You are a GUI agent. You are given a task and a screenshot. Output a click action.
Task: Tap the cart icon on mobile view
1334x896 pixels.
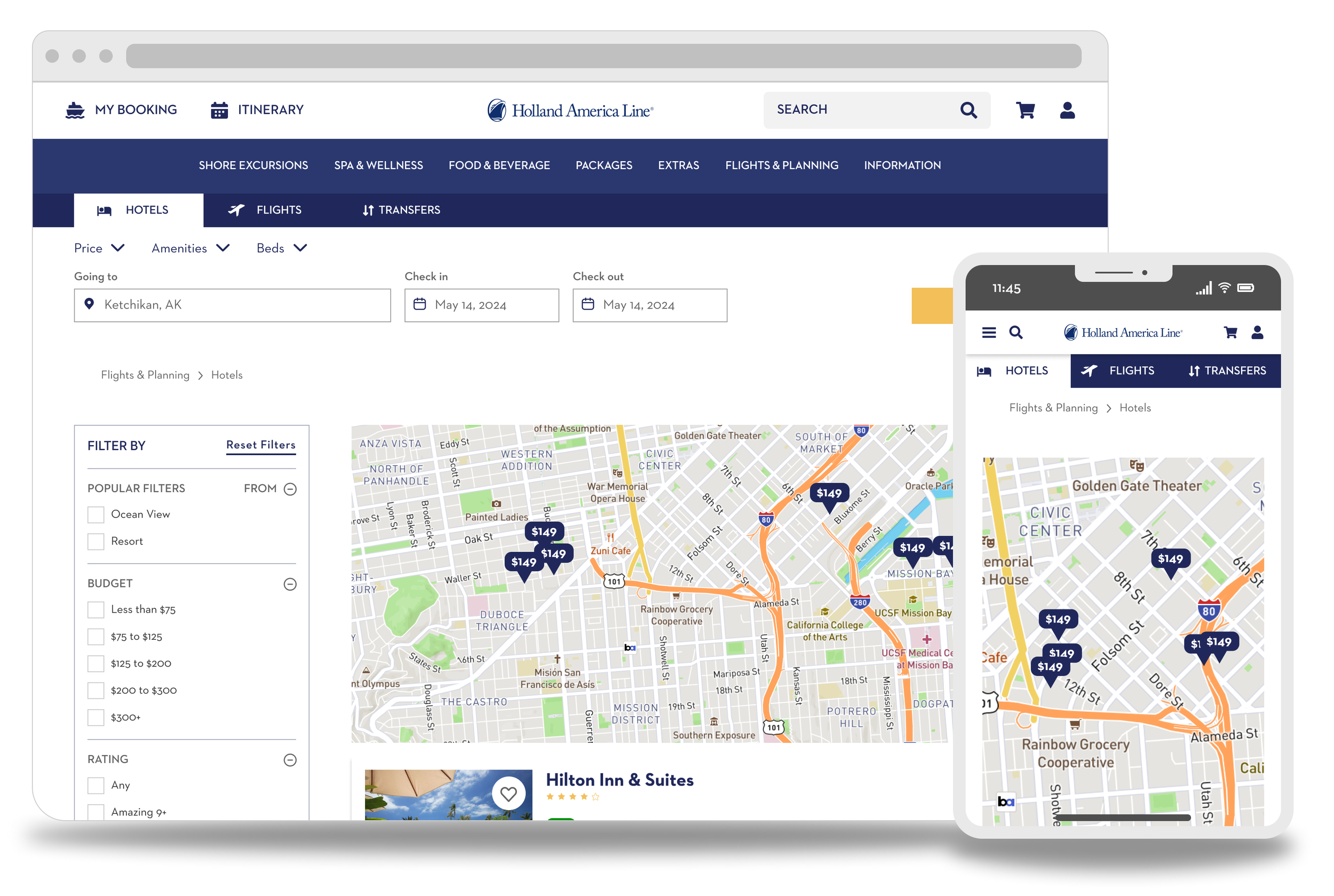click(1230, 332)
